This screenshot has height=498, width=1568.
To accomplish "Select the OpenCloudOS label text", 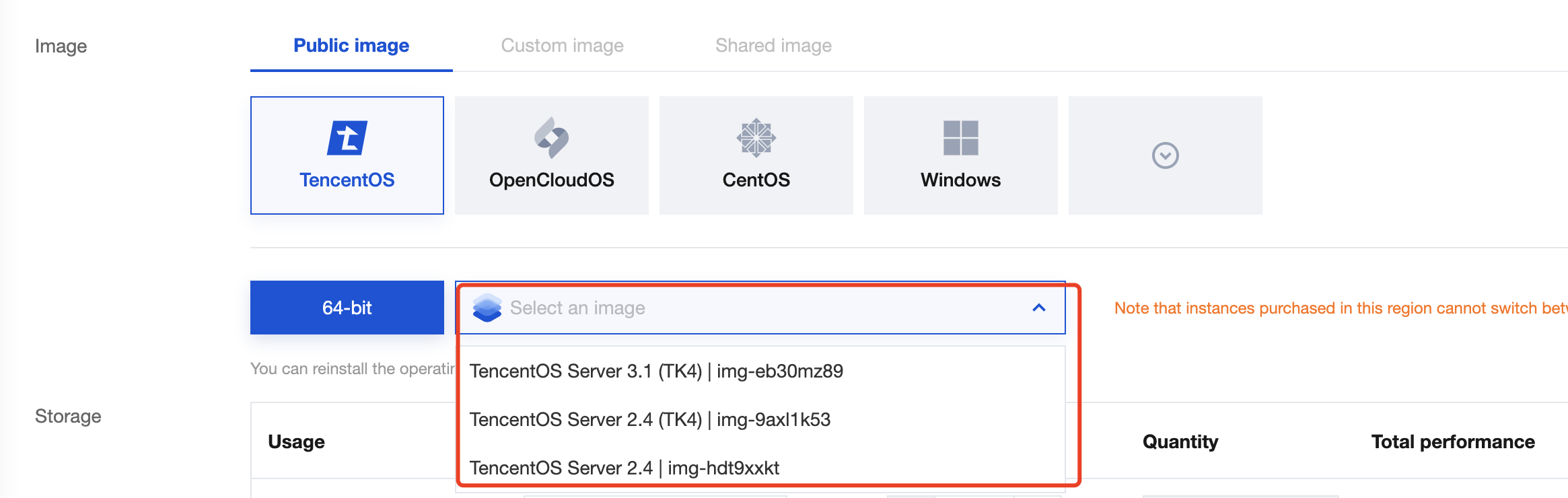I will point(551,180).
